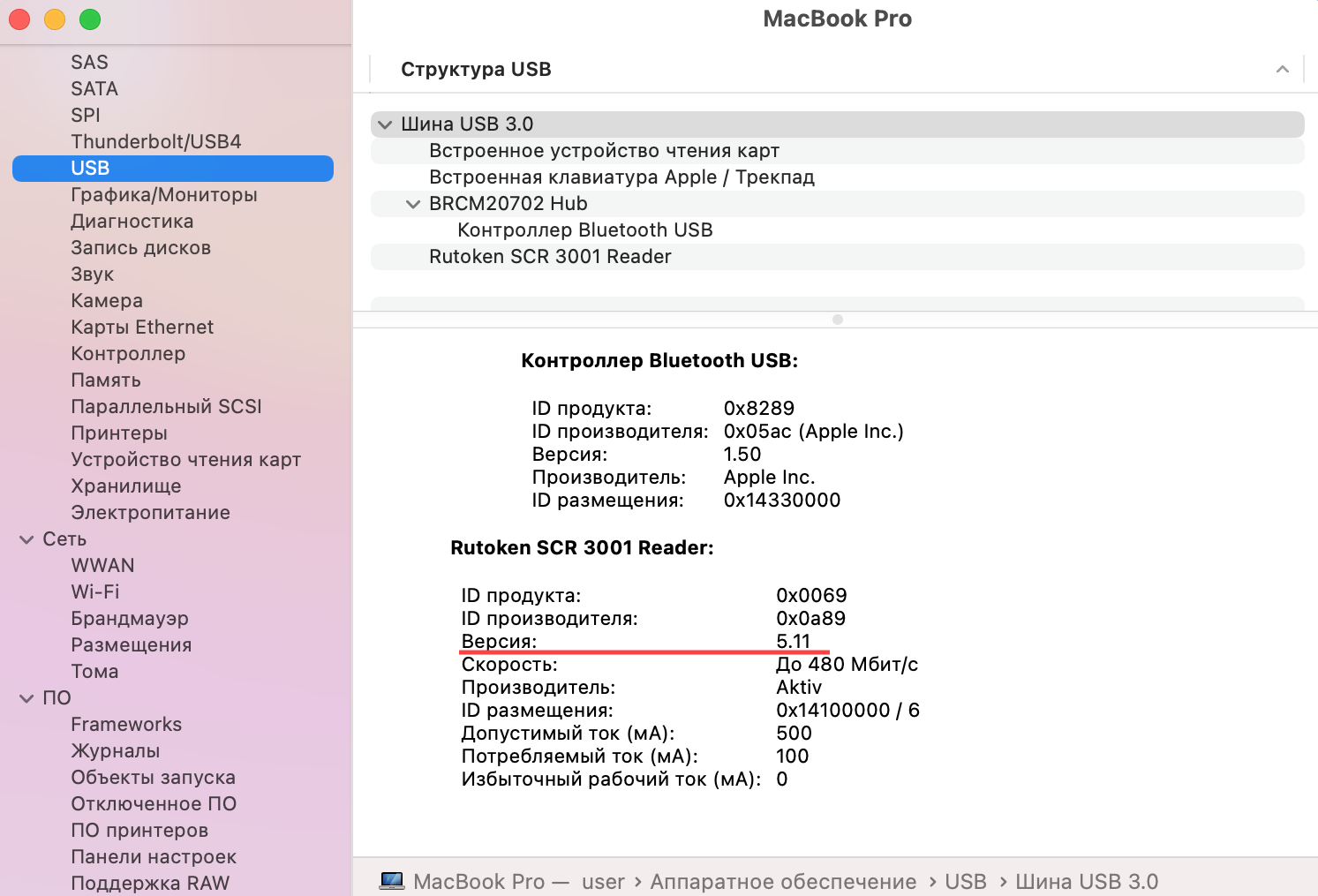This screenshot has width=1318, height=896.
Task: Click the Контроллер Bluetooth USB heading
Action: tap(659, 360)
